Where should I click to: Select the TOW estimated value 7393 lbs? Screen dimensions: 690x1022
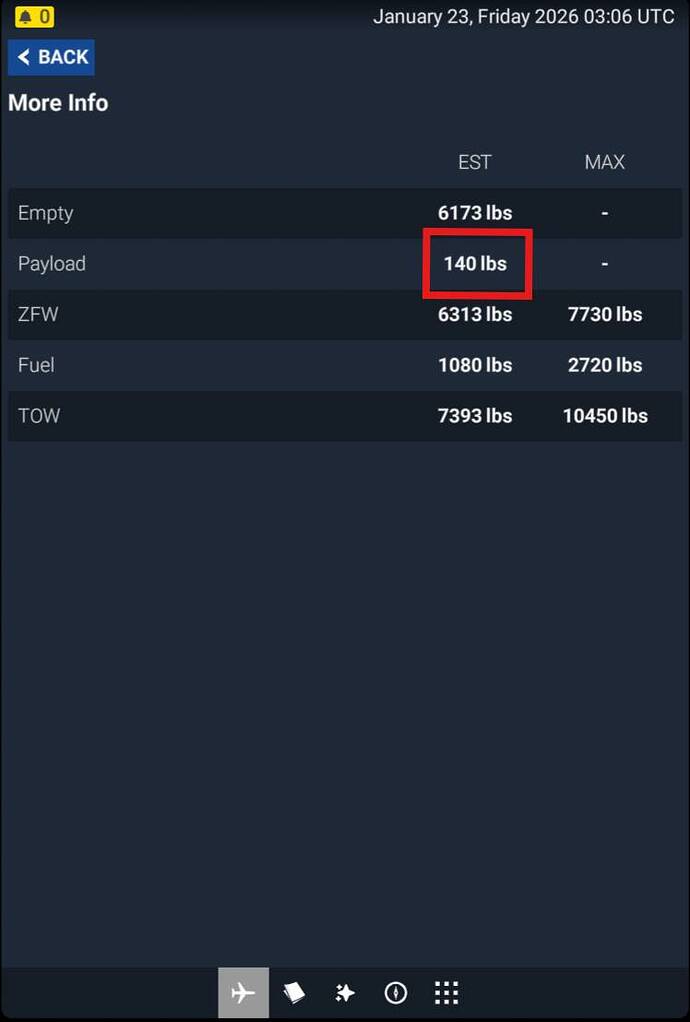tap(475, 416)
